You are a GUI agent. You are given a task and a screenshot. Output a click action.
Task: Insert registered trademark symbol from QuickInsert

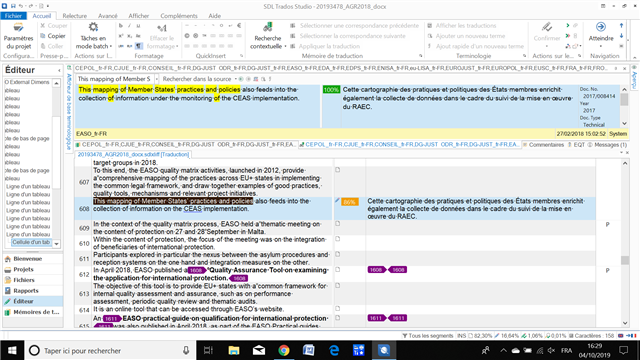point(196,36)
